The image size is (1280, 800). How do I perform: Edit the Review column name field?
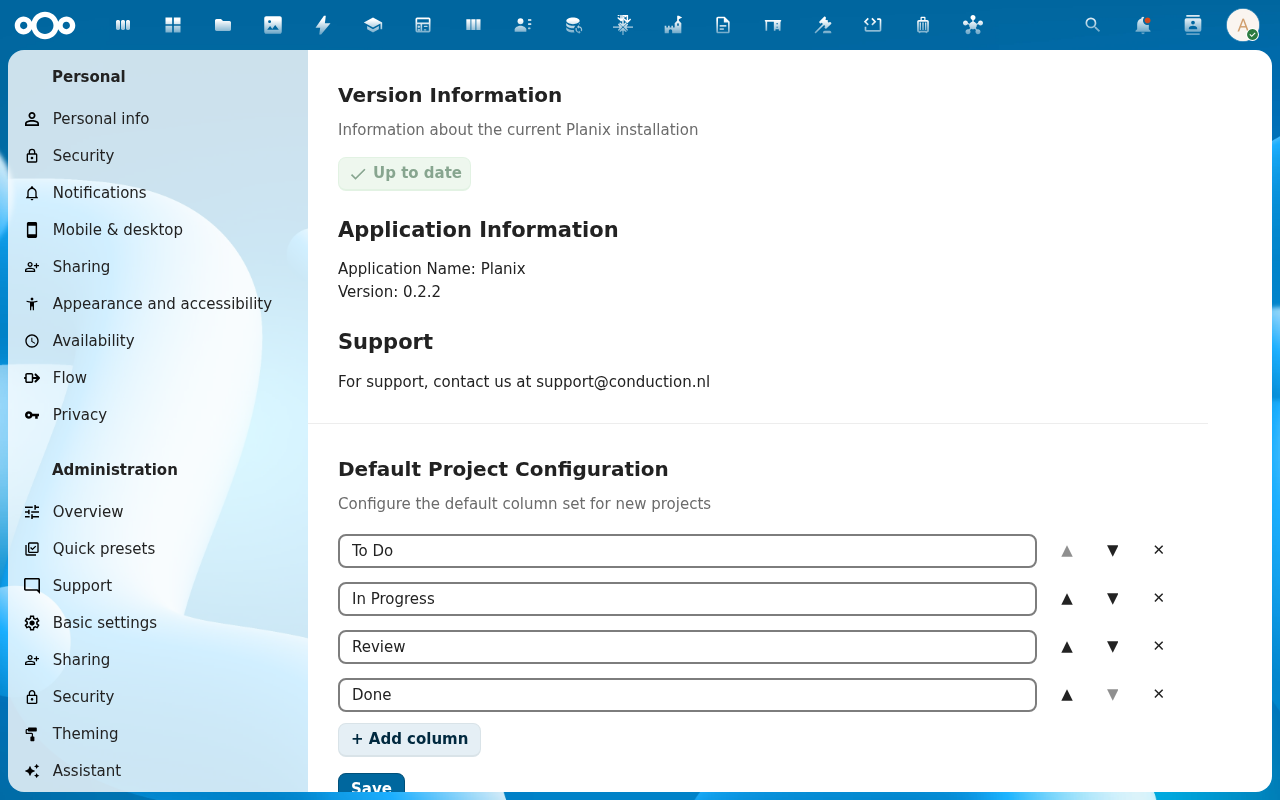click(x=687, y=647)
